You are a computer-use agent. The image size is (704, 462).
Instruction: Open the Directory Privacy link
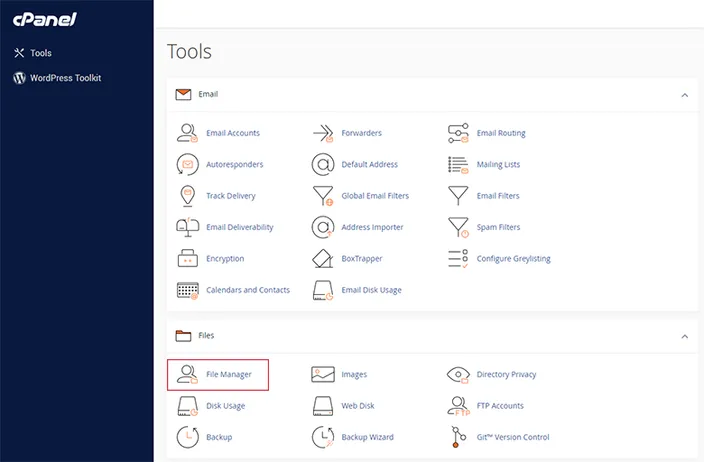tap(506, 374)
